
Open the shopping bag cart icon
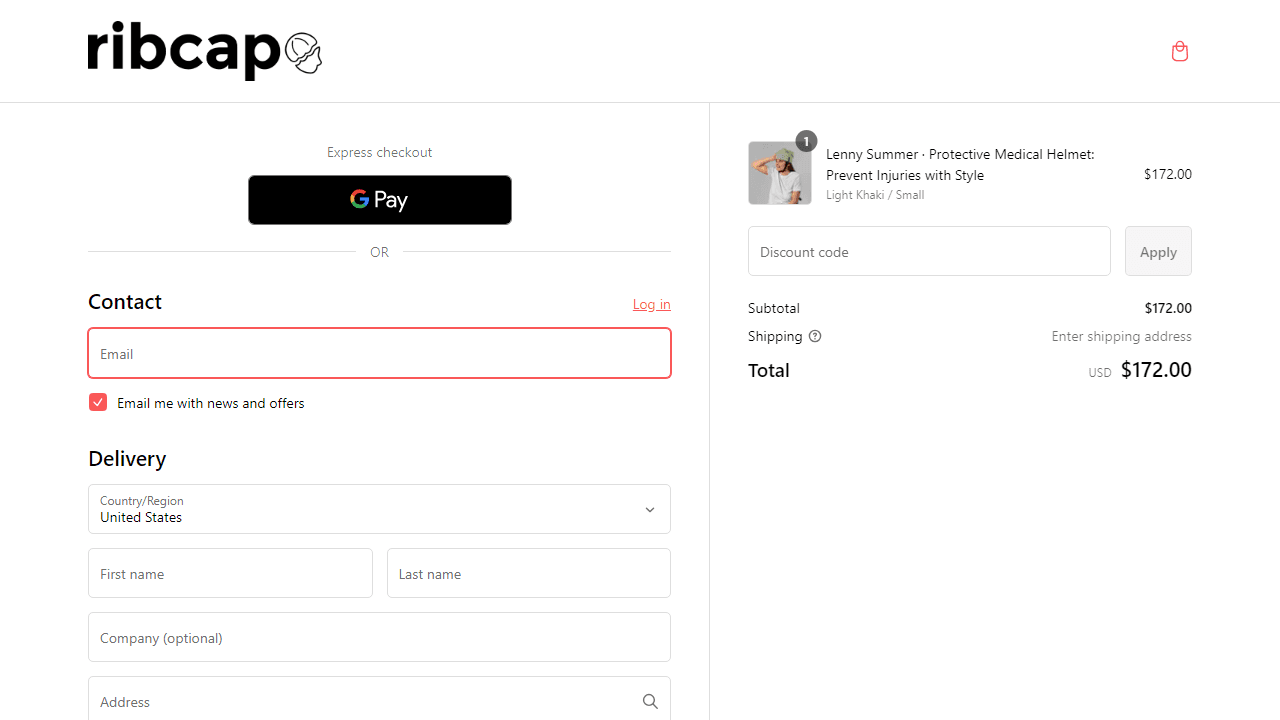pos(1180,51)
